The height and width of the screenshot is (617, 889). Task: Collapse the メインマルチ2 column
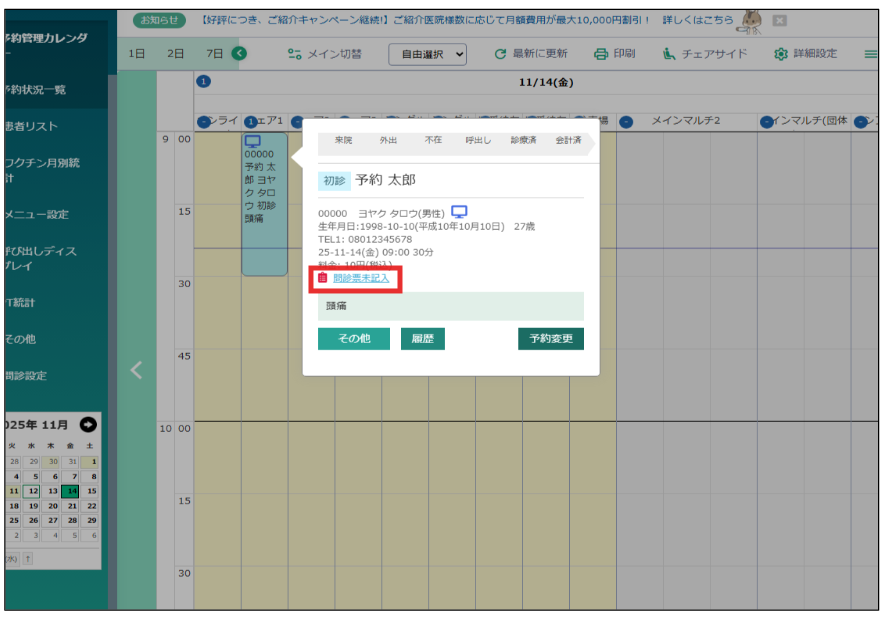[x=626, y=122]
